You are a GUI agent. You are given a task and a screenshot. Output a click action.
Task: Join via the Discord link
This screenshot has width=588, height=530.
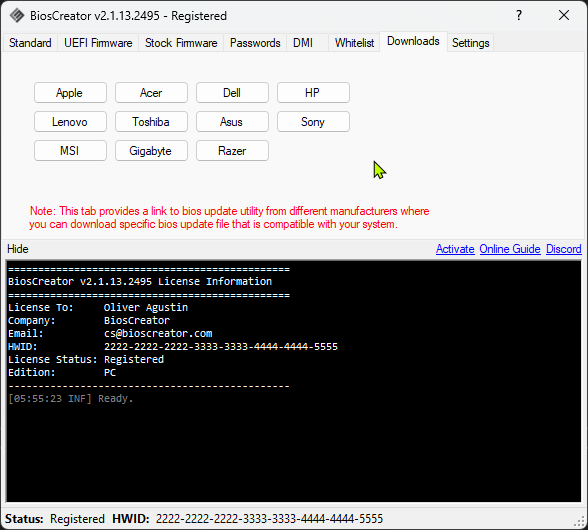(564, 249)
